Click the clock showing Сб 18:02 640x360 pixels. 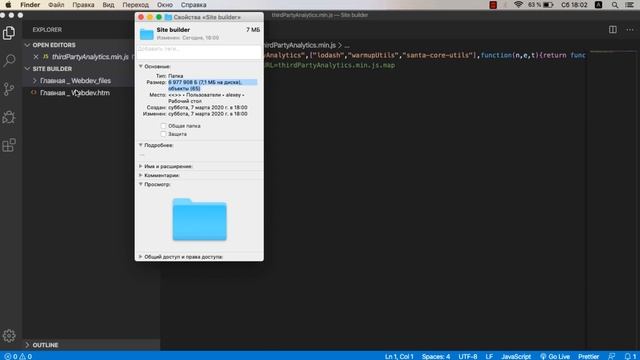(574, 5)
